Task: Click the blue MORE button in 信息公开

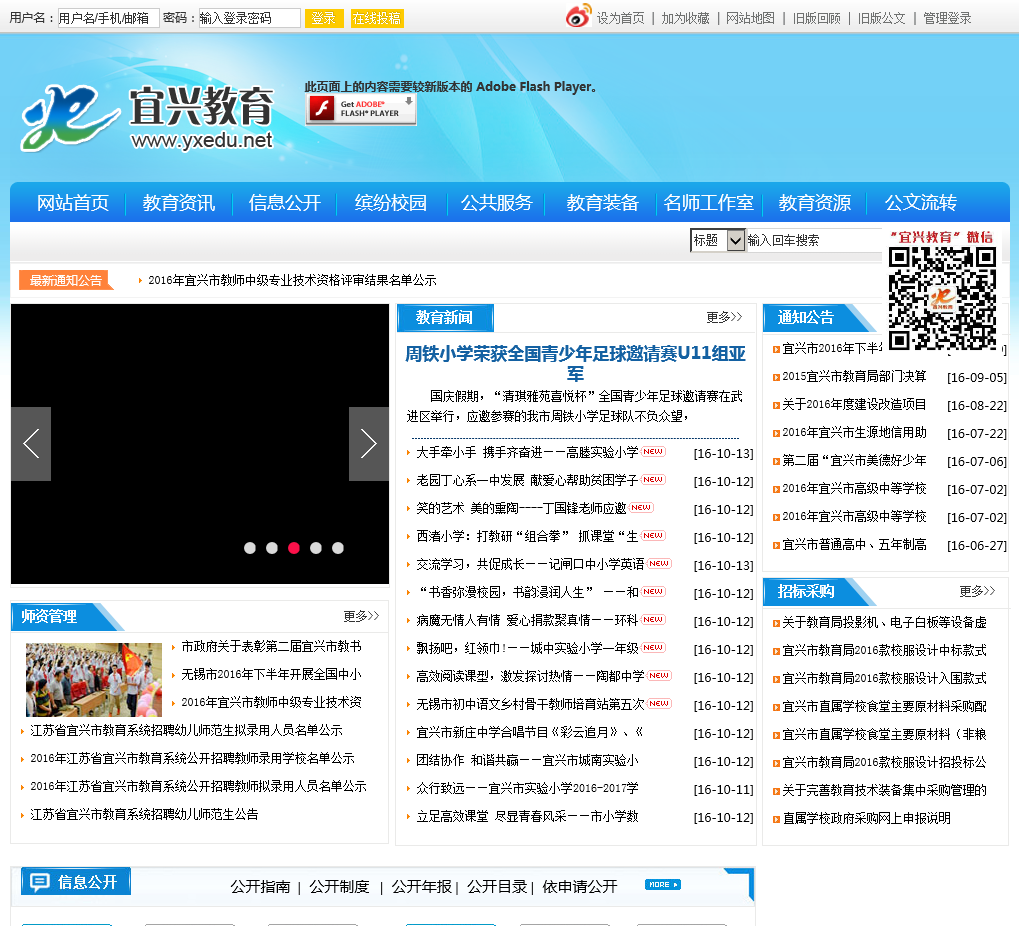Action: 663,884
